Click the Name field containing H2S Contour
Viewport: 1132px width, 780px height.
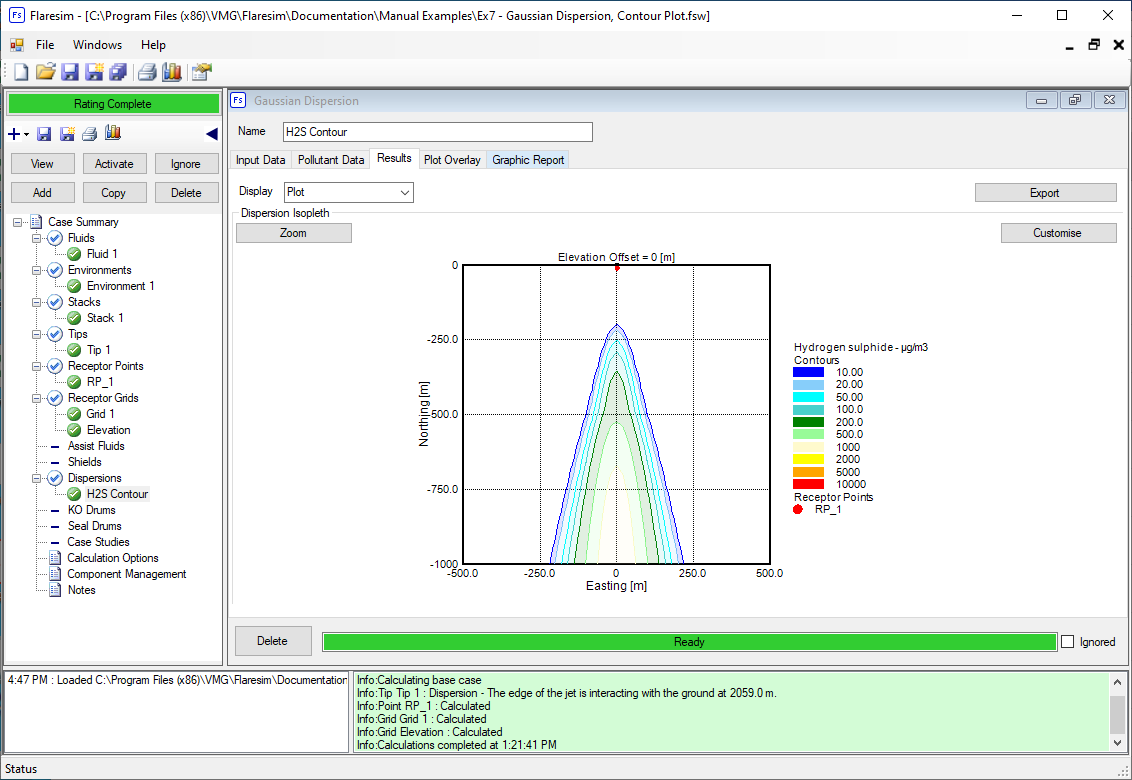pyautogui.click(x=437, y=131)
